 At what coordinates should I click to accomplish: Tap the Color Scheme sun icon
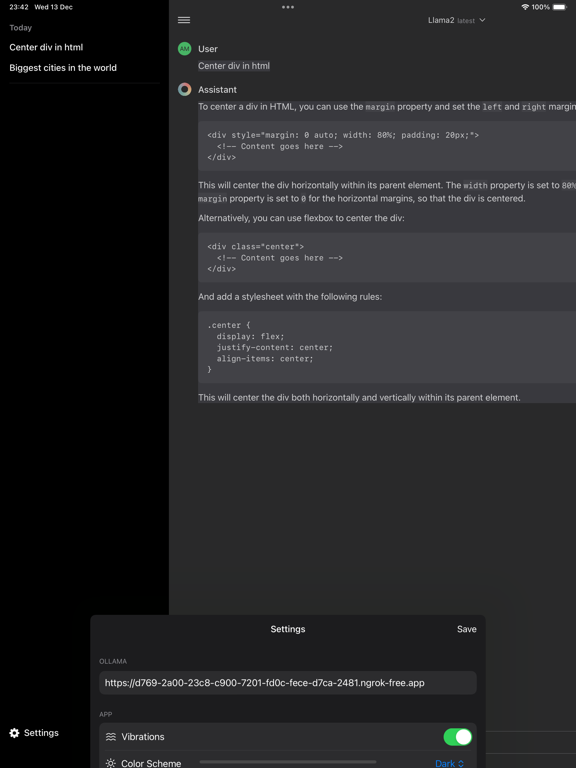click(111, 763)
